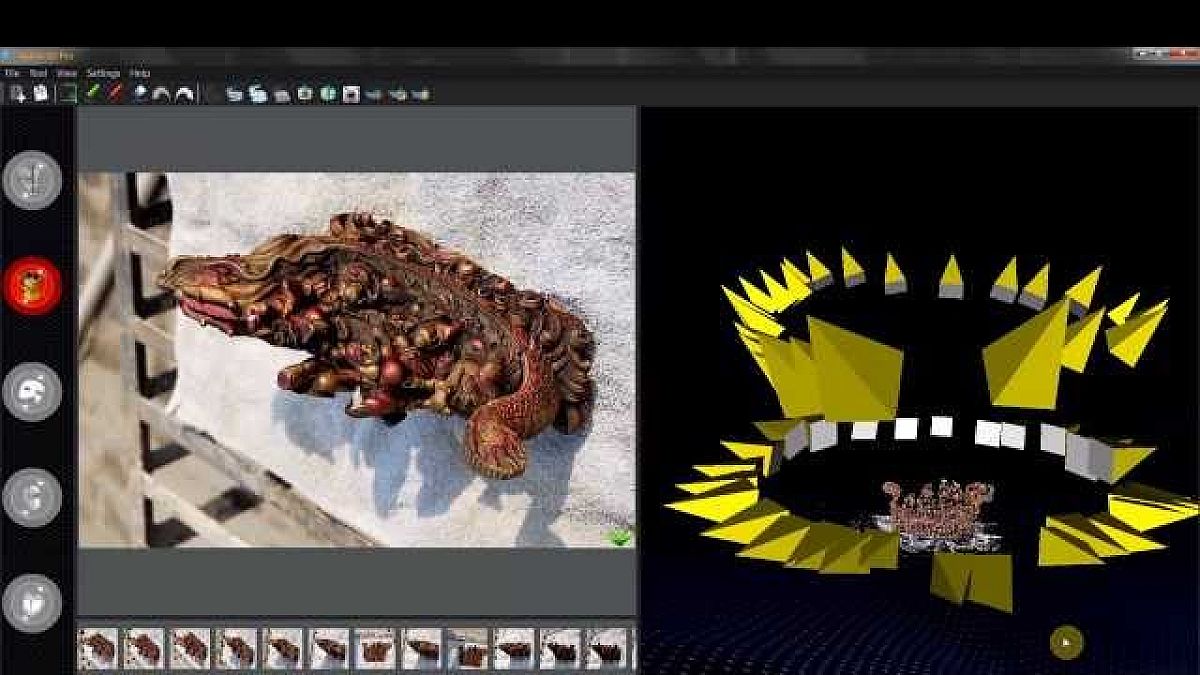The height and width of the screenshot is (675, 1200).
Task: Select the green rectangle selection tool
Action: click(67, 94)
